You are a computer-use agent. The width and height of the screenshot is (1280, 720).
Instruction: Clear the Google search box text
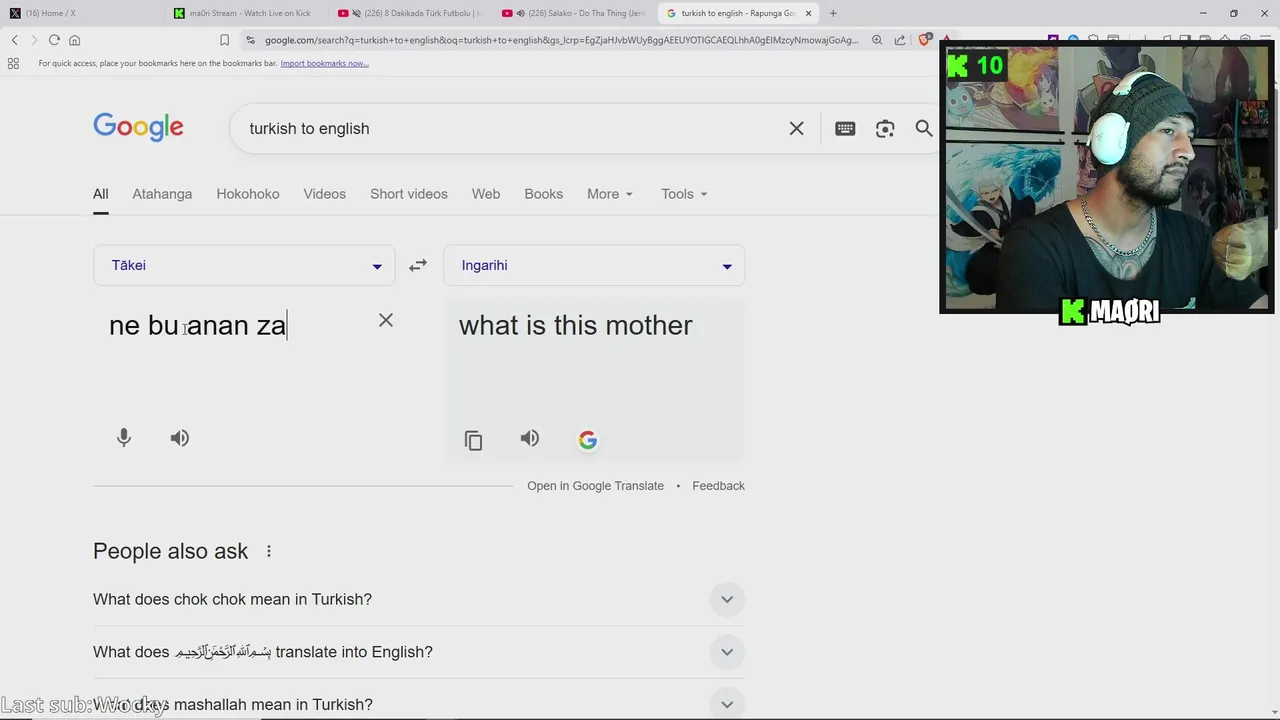(796, 128)
